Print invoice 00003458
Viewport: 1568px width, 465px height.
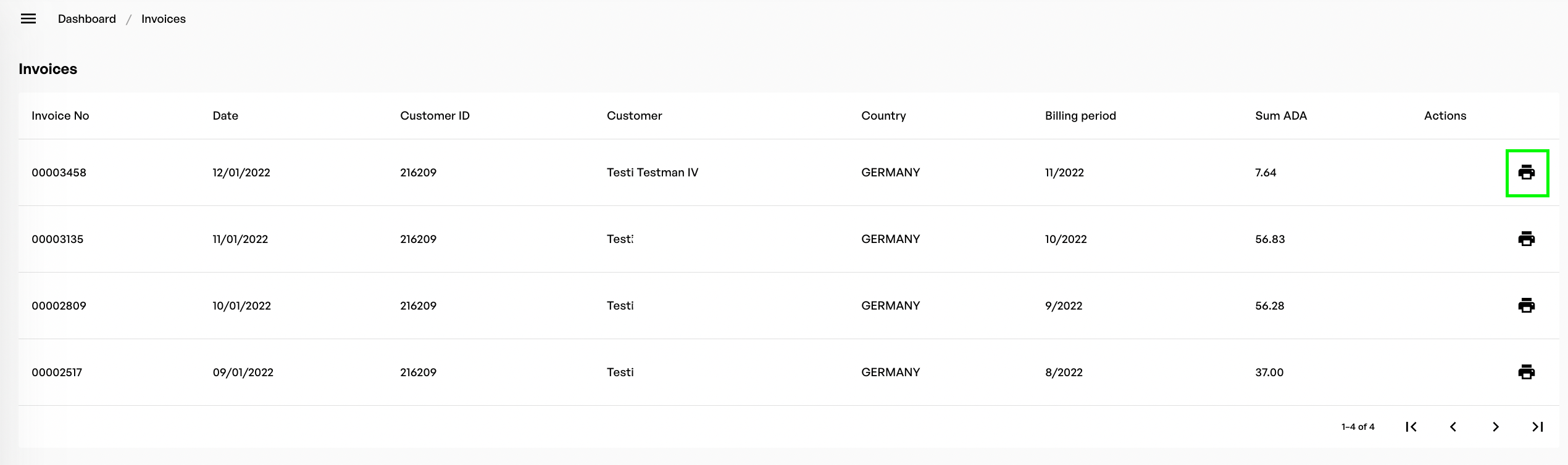pos(1526,173)
